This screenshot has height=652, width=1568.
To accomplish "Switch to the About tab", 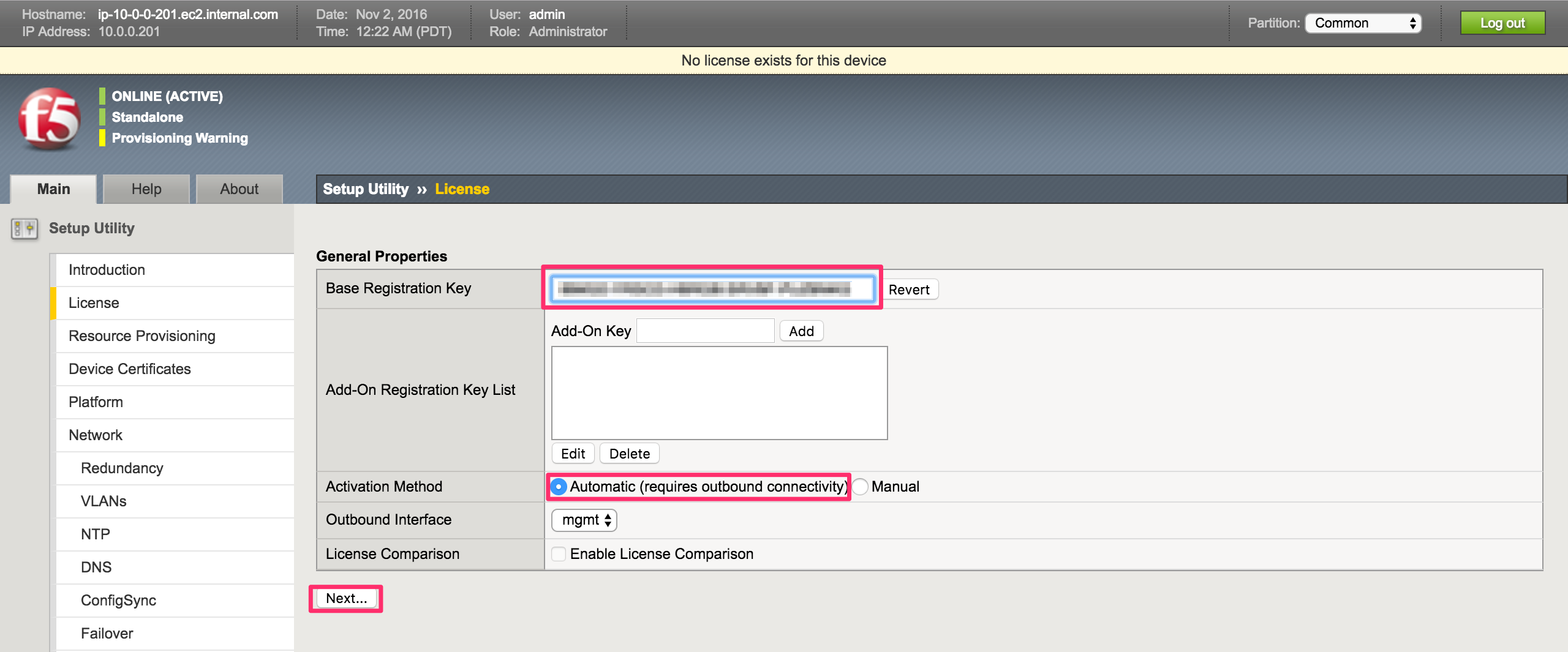I will pyautogui.click(x=239, y=189).
